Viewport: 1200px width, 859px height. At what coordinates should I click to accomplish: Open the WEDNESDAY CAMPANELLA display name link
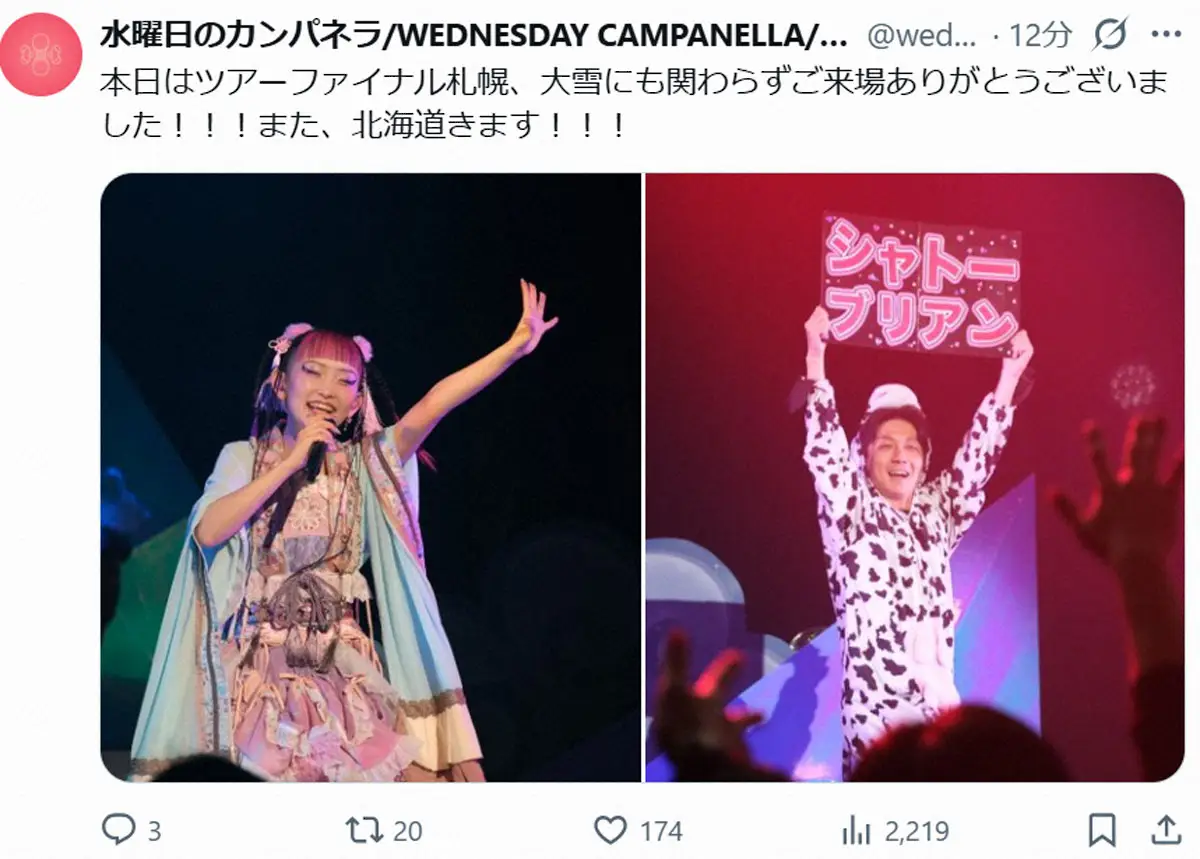pos(475,36)
